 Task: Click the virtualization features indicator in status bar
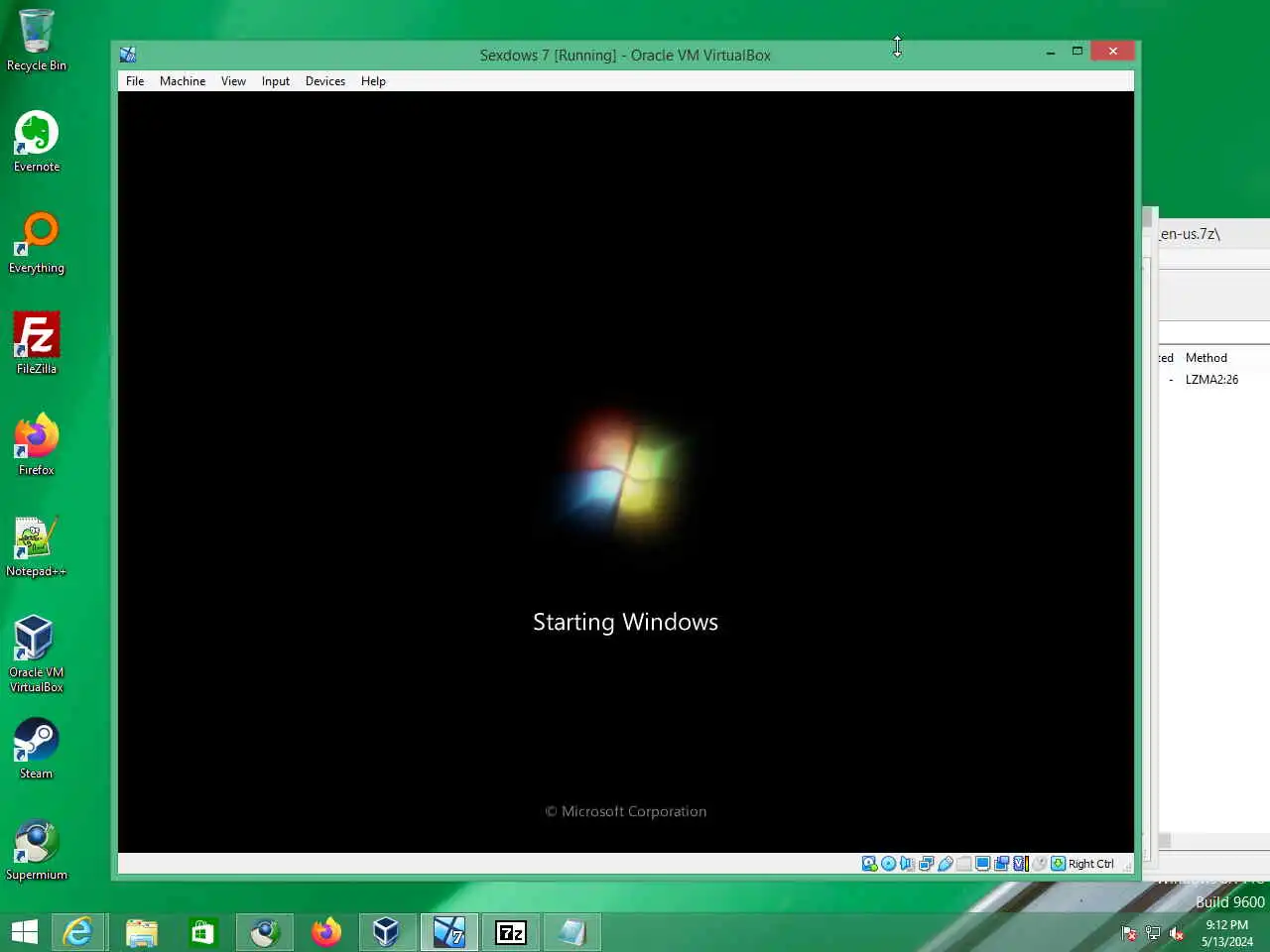[x=1021, y=864]
